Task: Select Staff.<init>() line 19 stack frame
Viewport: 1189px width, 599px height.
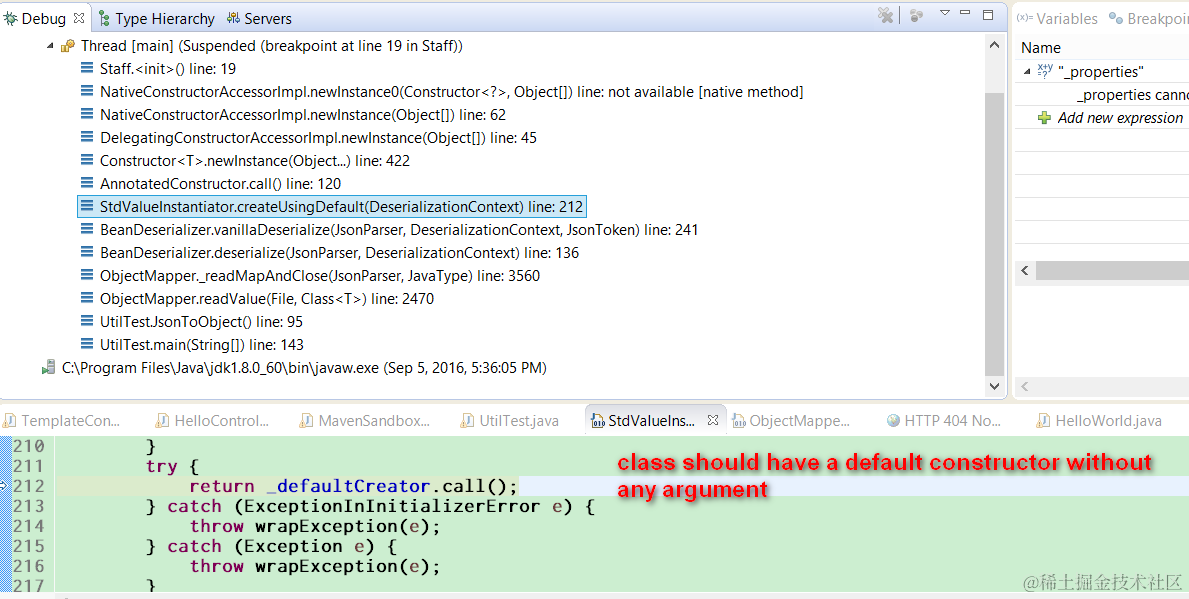Action: click(x=158, y=69)
